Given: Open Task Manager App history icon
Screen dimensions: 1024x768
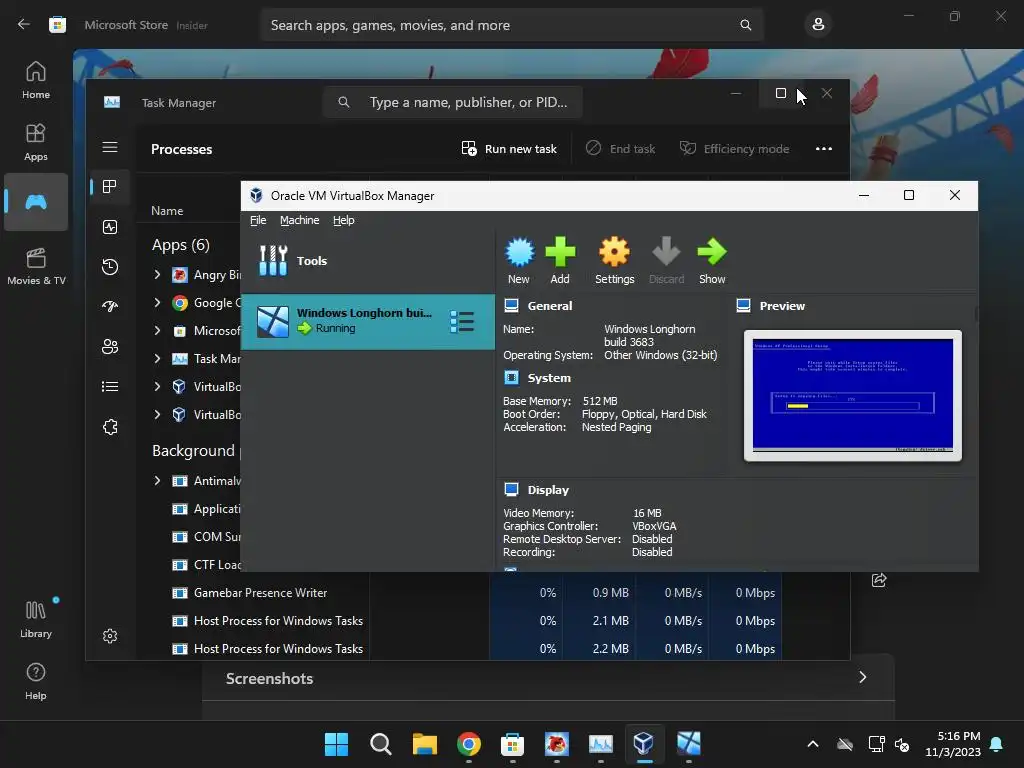Looking at the screenshot, I should tap(110, 266).
